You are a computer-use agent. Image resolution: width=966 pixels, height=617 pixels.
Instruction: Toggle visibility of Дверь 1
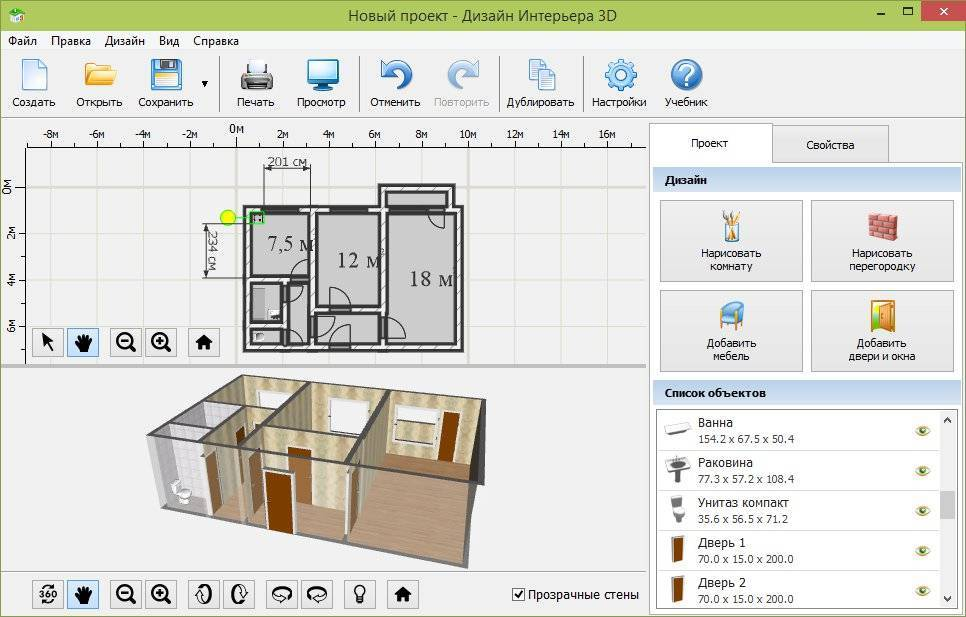coord(922,551)
